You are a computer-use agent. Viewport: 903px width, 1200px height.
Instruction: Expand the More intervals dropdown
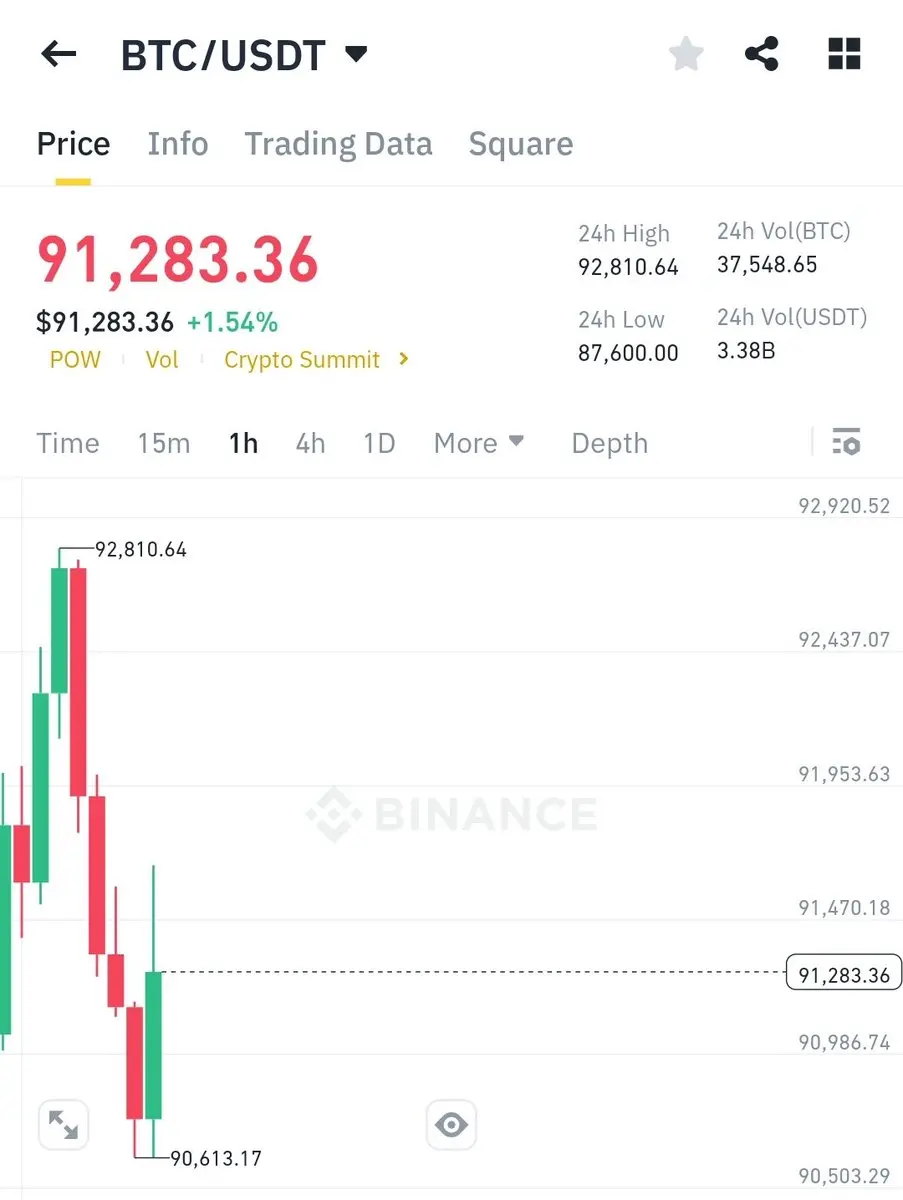coord(479,443)
